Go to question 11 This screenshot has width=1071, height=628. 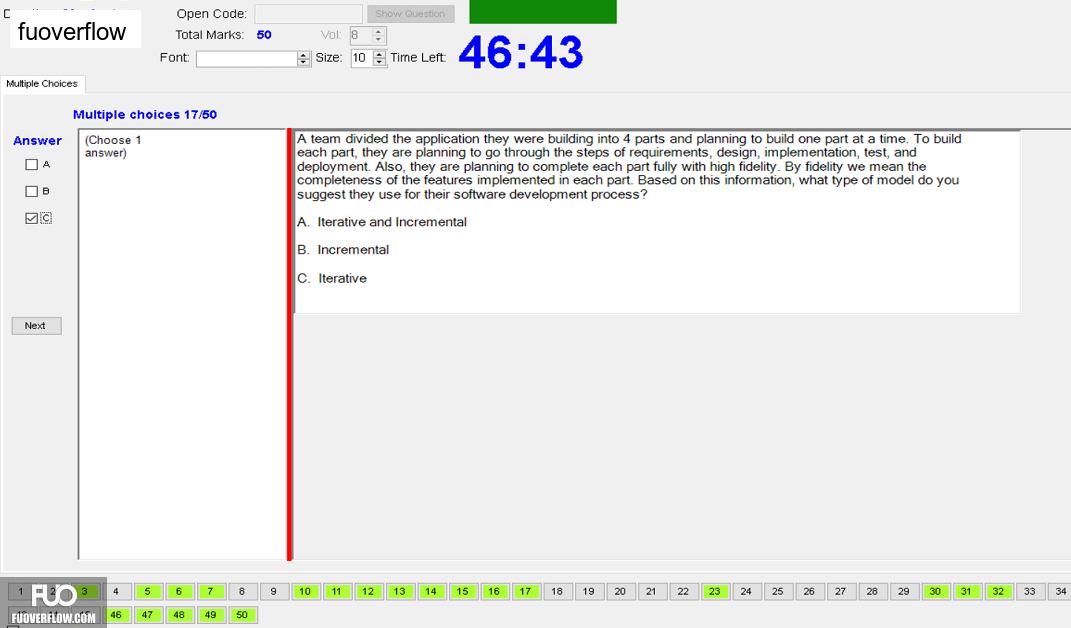pyautogui.click(x=336, y=591)
